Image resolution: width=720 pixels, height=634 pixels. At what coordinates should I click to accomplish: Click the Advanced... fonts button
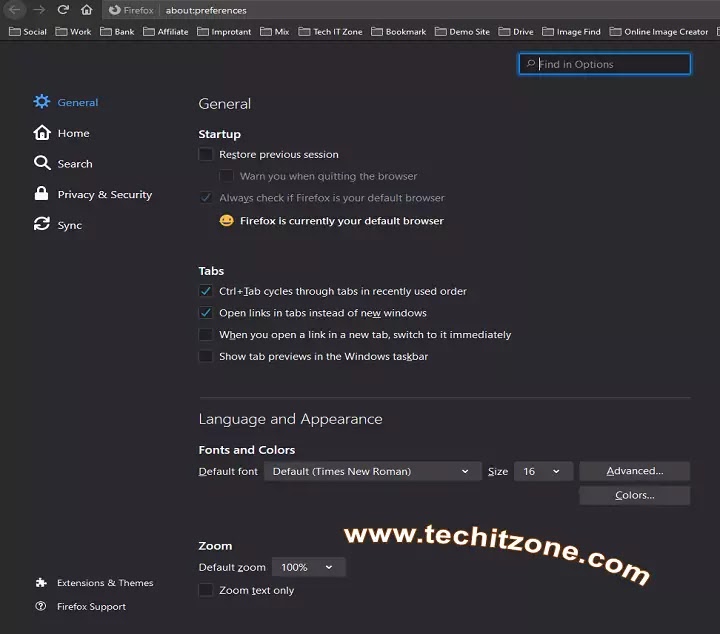635,471
